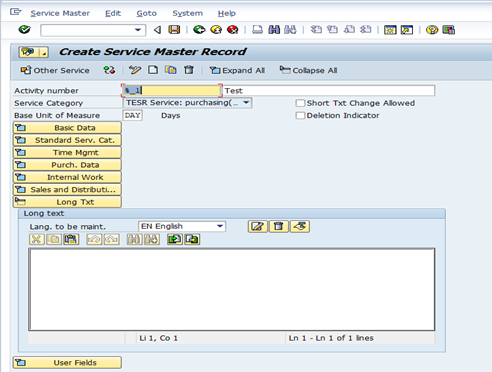Click the Customize Local Layout icon
The height and width of the screenshot is (372, 492).
[x=449, y=30]
